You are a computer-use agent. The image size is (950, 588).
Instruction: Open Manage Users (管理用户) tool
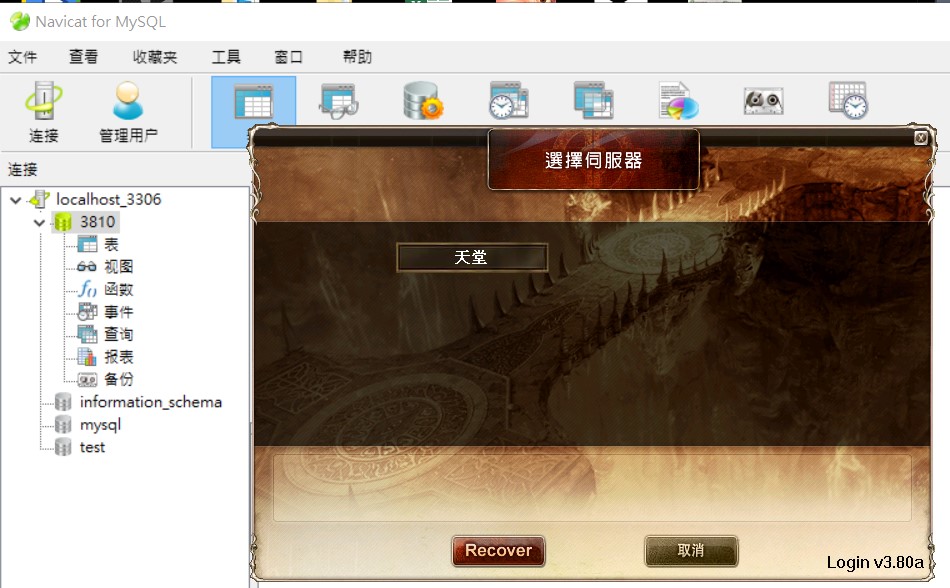point(128,112)
